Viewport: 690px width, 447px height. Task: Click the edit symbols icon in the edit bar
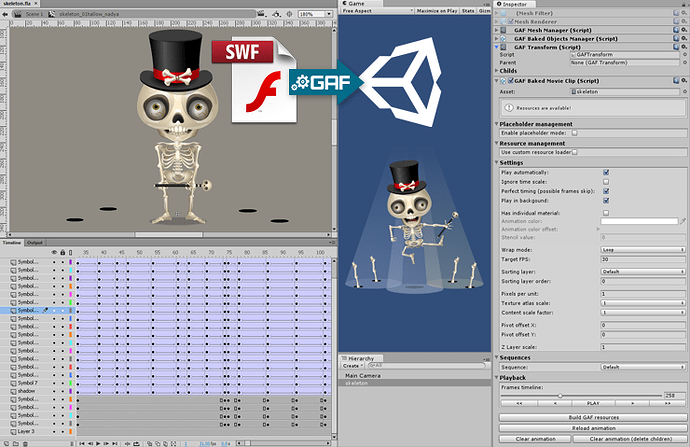(276, 14)
